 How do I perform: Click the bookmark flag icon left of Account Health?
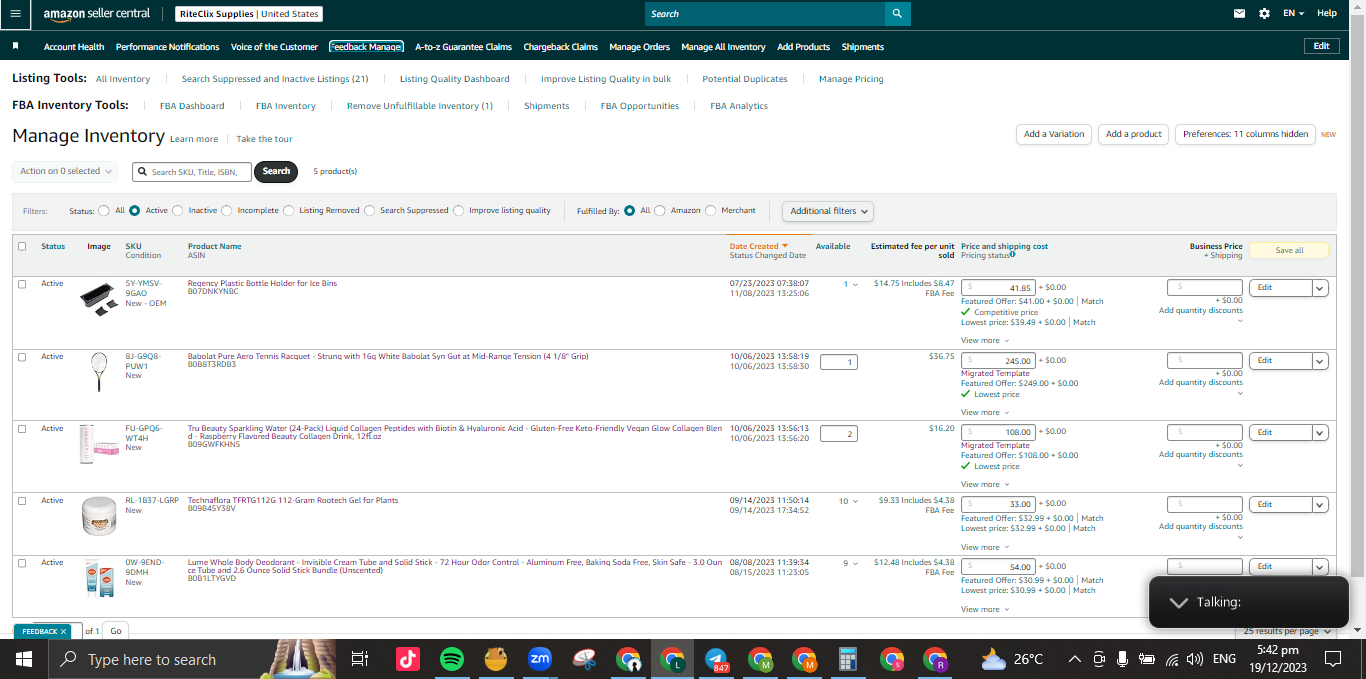point(15,46)
